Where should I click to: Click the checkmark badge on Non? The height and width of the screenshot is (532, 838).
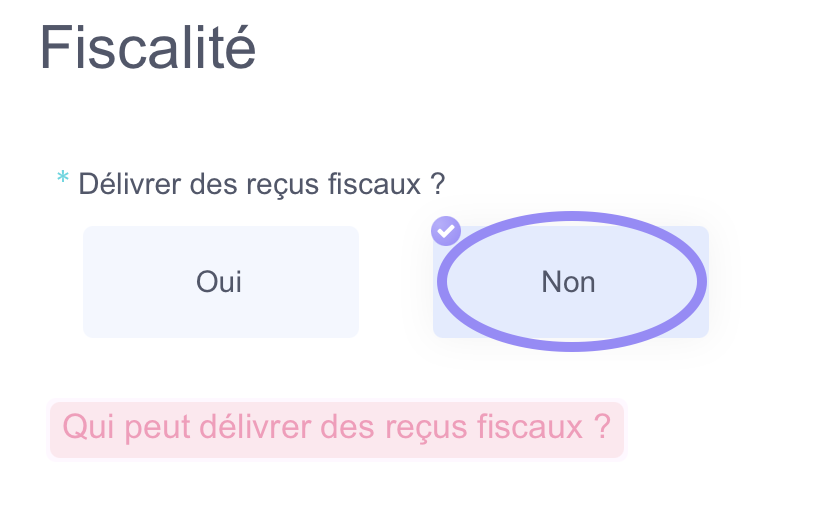coord(446,231)
